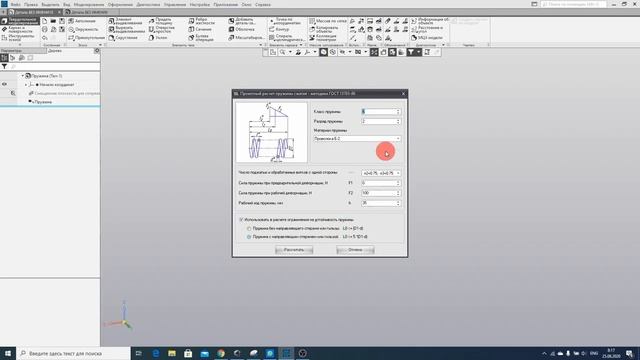Select Копировать объекты tool
The width and height of the screenshot is (640, 360).
[x=324, y=29]
